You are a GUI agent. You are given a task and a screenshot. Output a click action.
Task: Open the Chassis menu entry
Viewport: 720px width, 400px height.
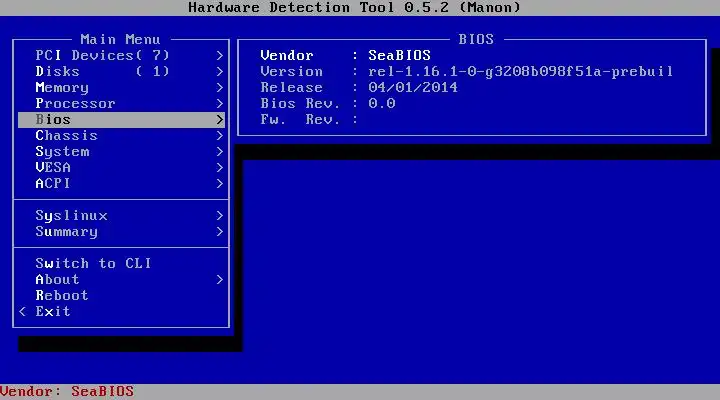click(121, 136)
